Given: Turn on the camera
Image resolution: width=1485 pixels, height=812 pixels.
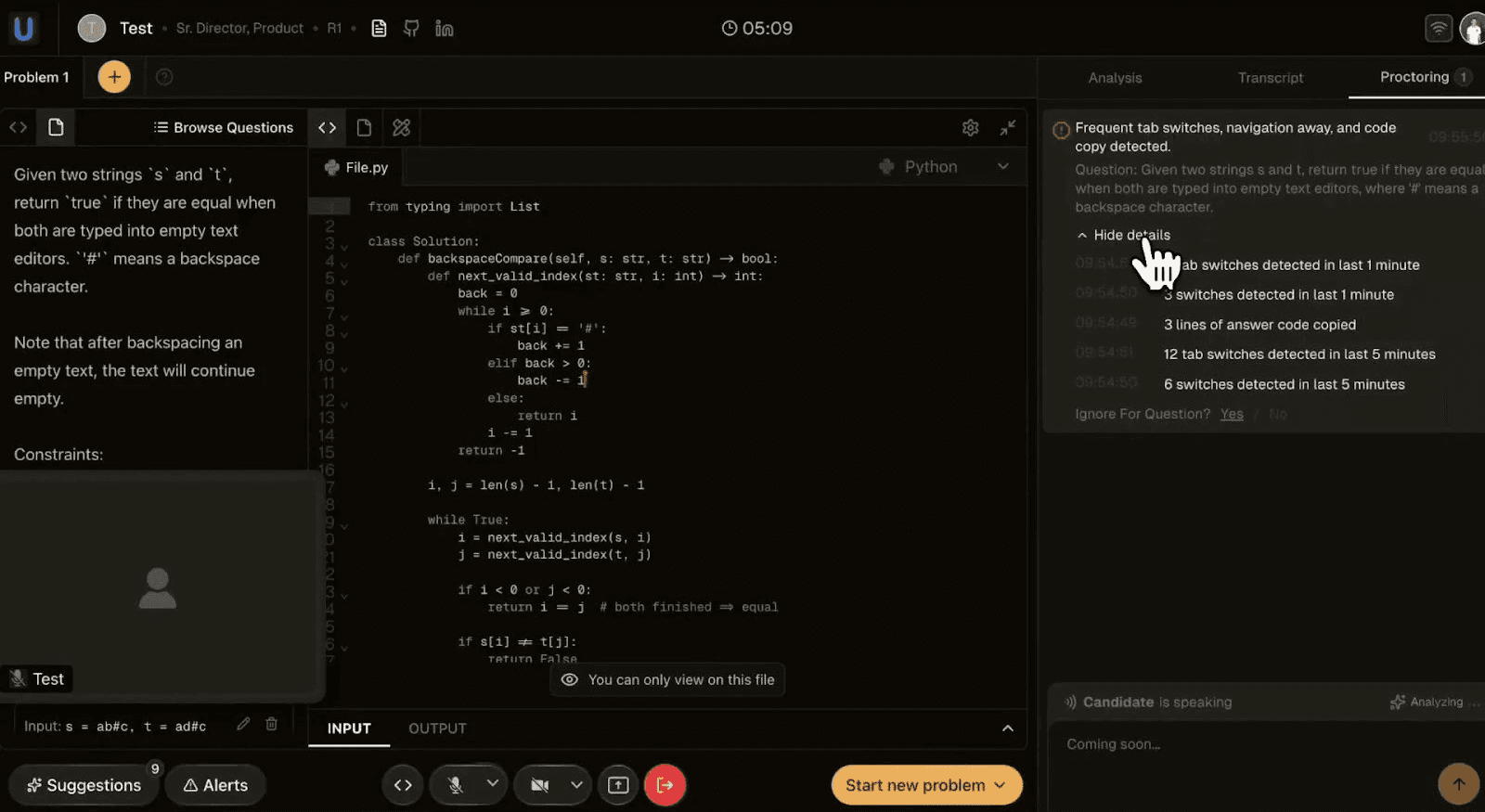Looking at the screenshot, I should (540, 785).
